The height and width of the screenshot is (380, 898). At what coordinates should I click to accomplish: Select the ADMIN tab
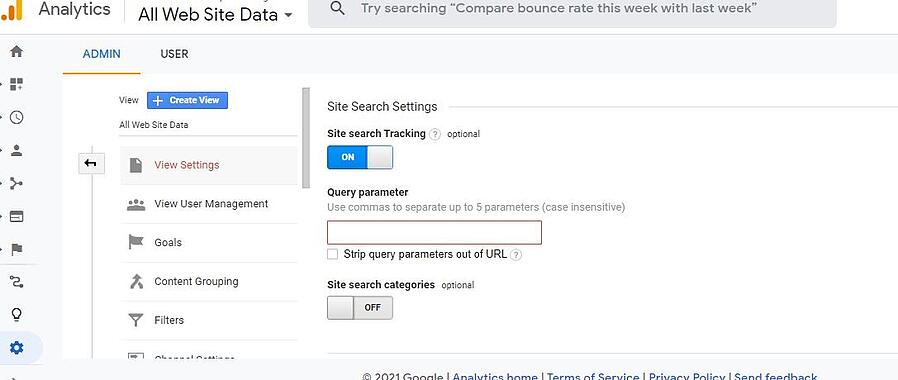[x=101, y=54]
